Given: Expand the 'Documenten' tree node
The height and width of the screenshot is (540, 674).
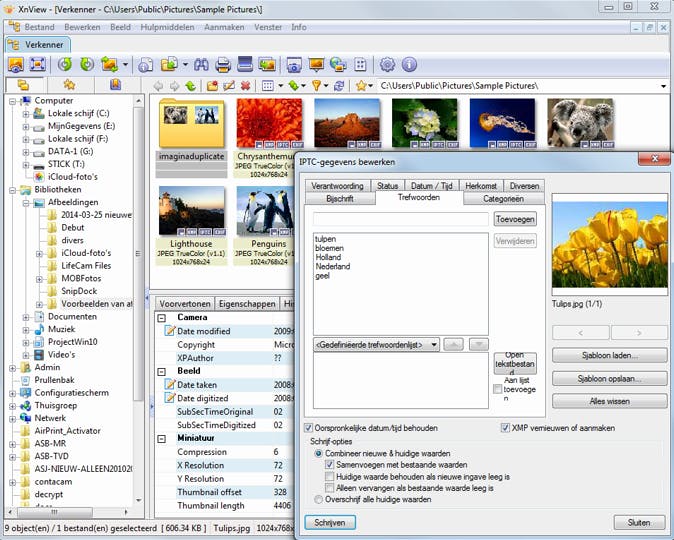Looking at the screenshot, I should pos(26,317).
